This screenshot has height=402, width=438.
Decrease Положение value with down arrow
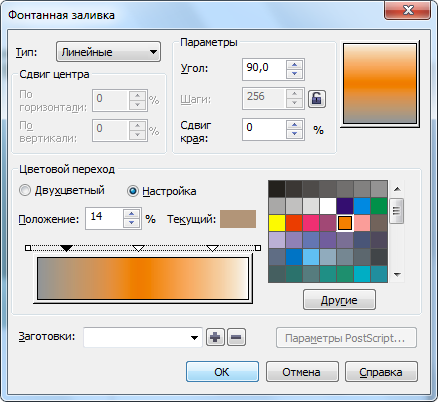click(132, 223)
